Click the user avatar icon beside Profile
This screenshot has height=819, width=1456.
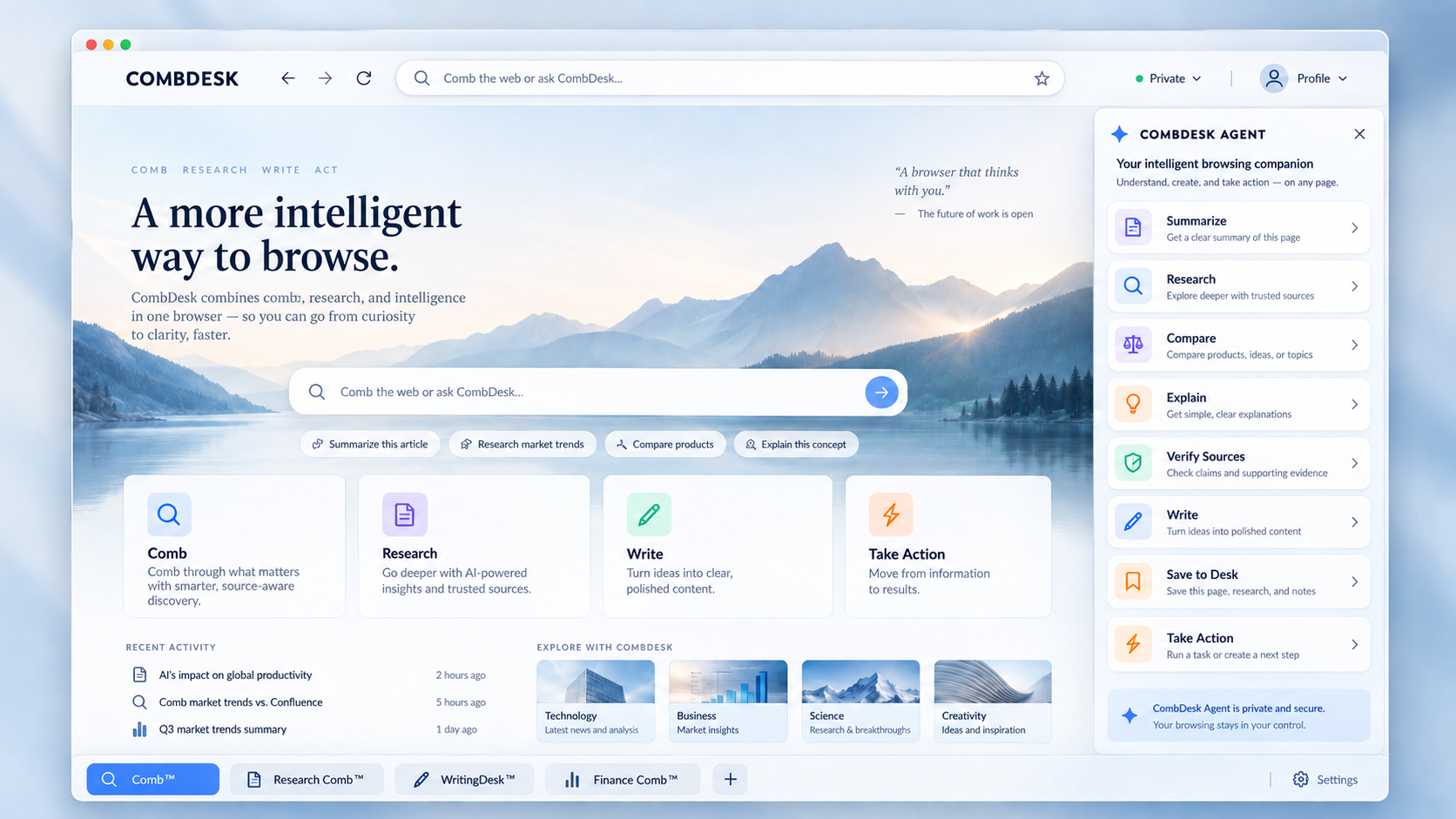(1274, 78)
